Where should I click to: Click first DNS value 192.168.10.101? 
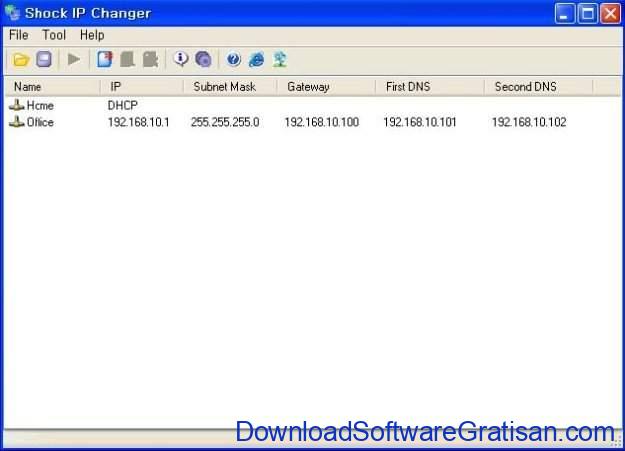pyautogui.click(x=420, y=122)
